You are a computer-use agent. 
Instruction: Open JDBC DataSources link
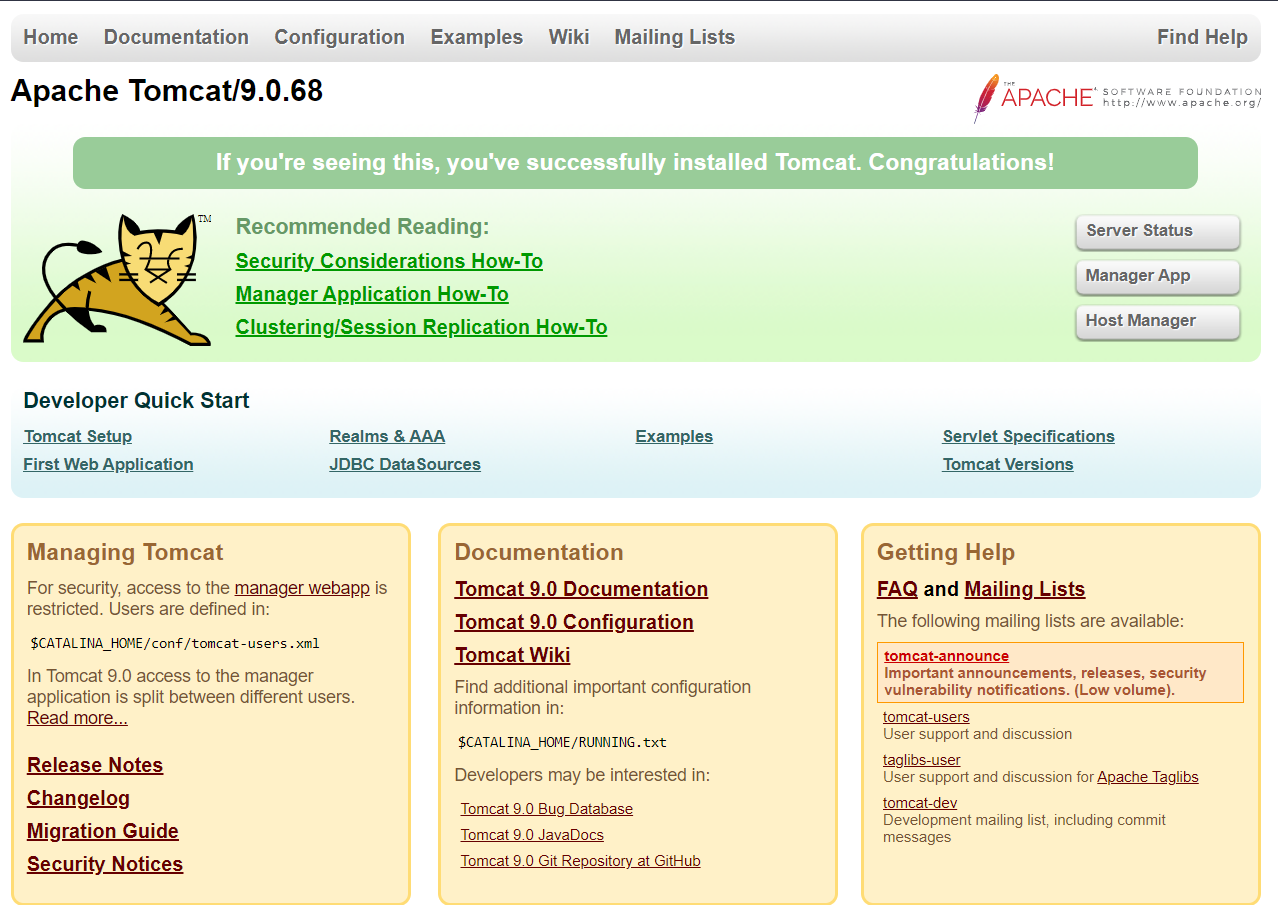pos(405,464)
